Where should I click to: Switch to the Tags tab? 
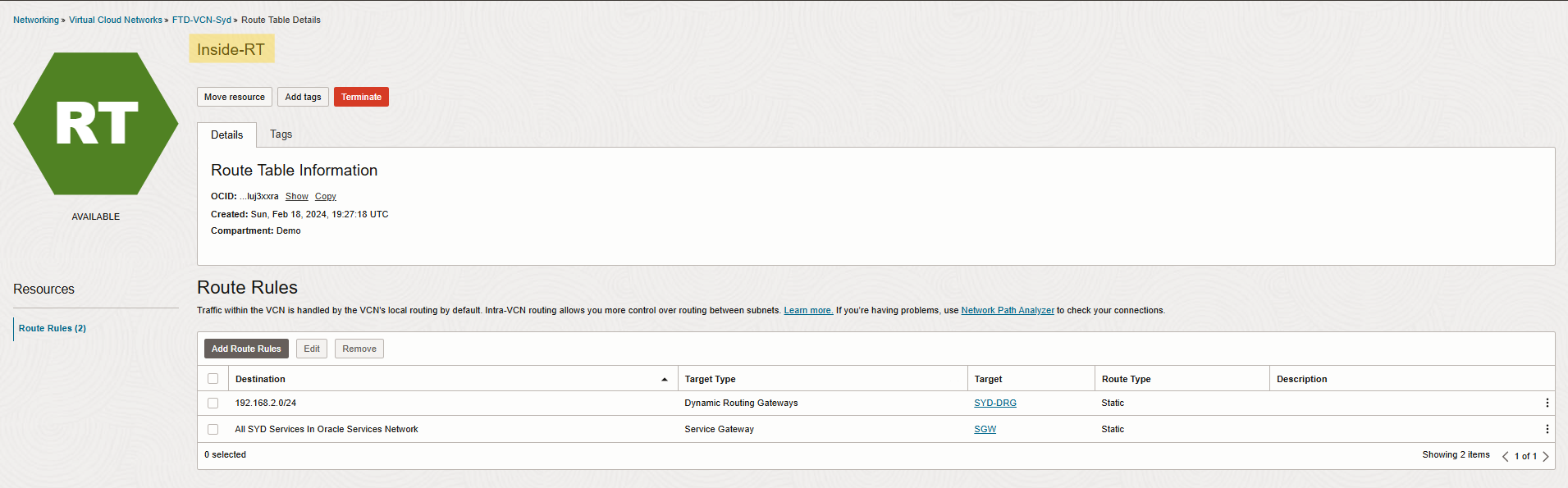[x=281, y=134]
